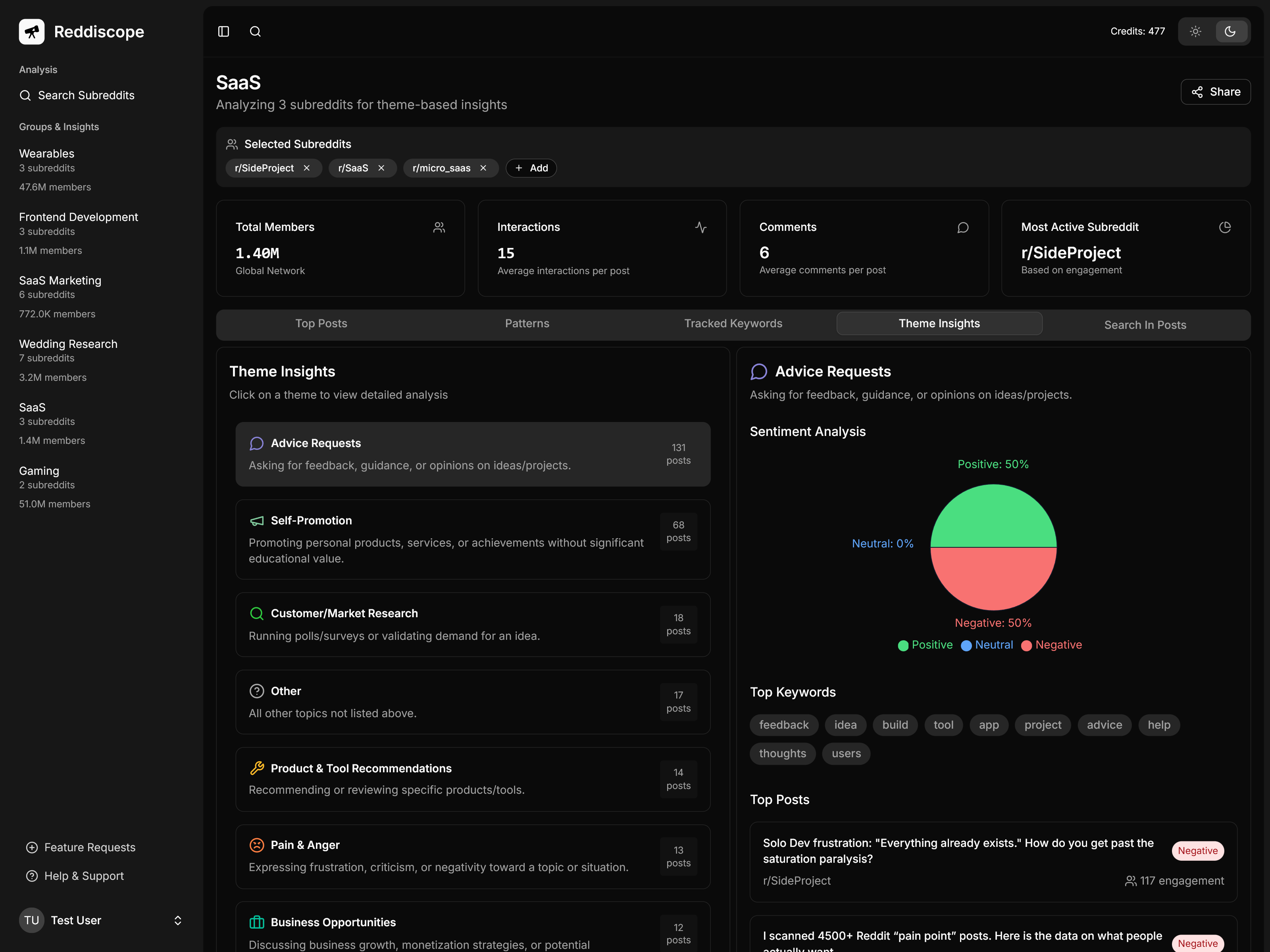Click the green Positive pie slice
The width and height of the screenshot is (1270, 952).
tap(993, 516)
